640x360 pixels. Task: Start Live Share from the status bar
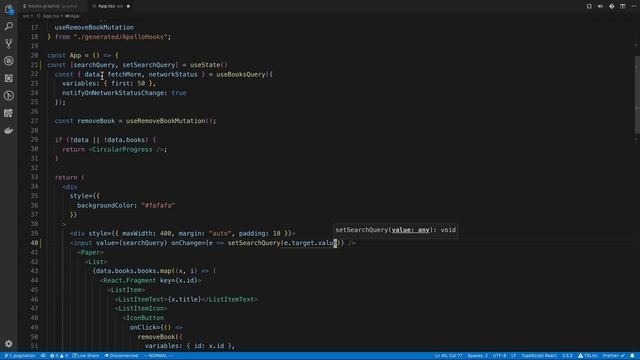(x=86, y=356)
